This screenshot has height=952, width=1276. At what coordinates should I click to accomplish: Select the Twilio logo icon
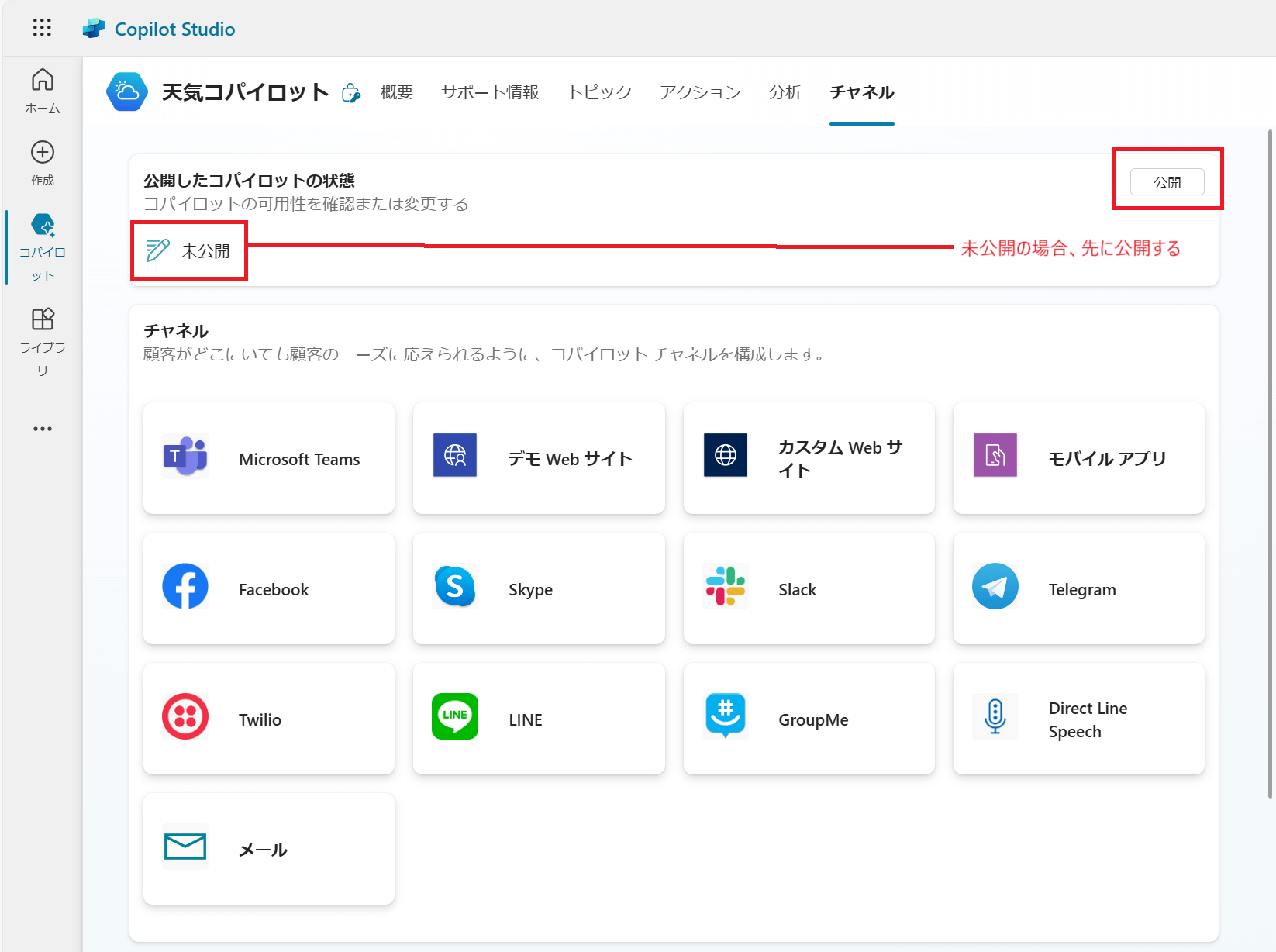coord(185,716)
